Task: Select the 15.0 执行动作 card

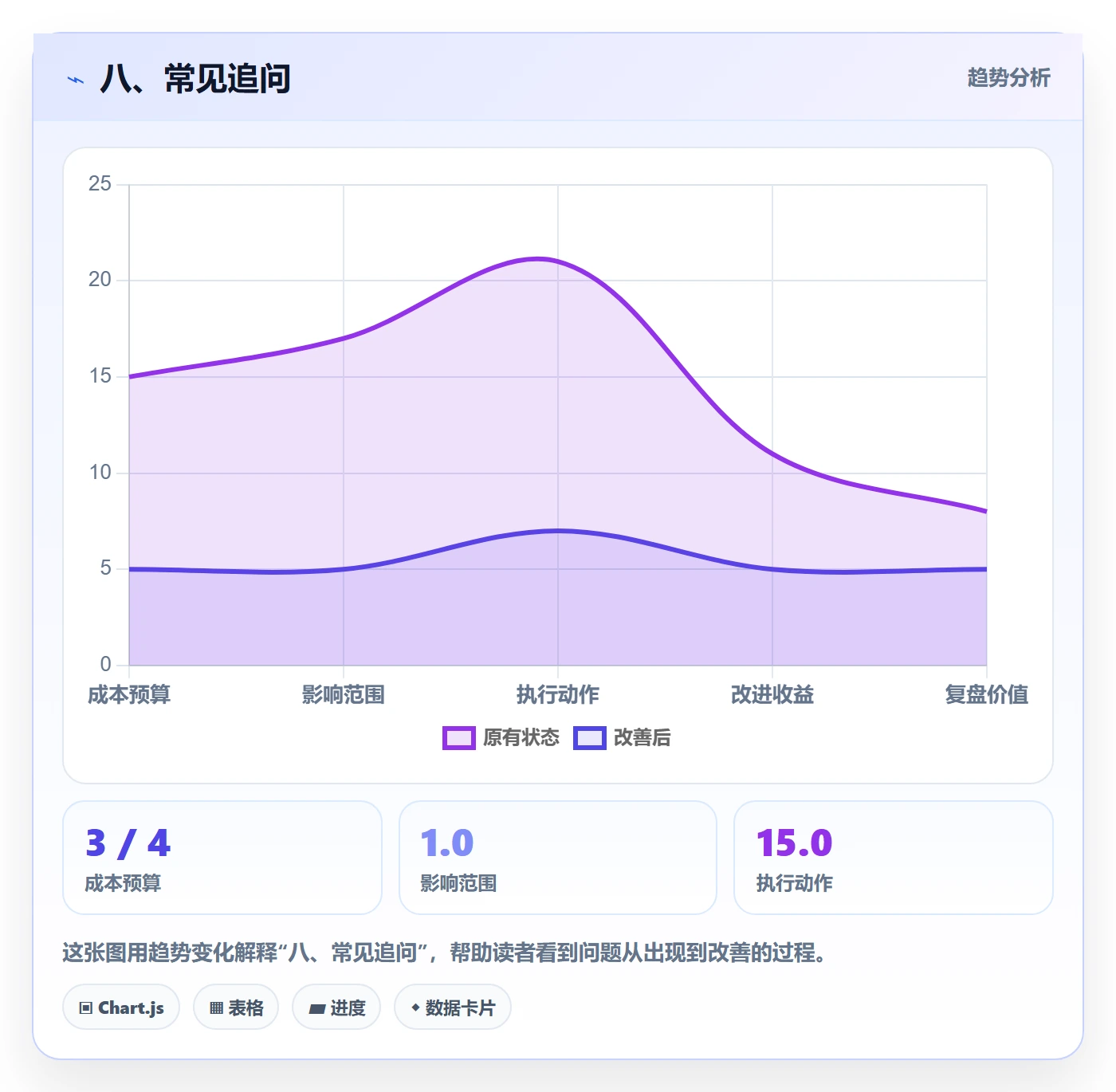Action: tap(894, 858)
